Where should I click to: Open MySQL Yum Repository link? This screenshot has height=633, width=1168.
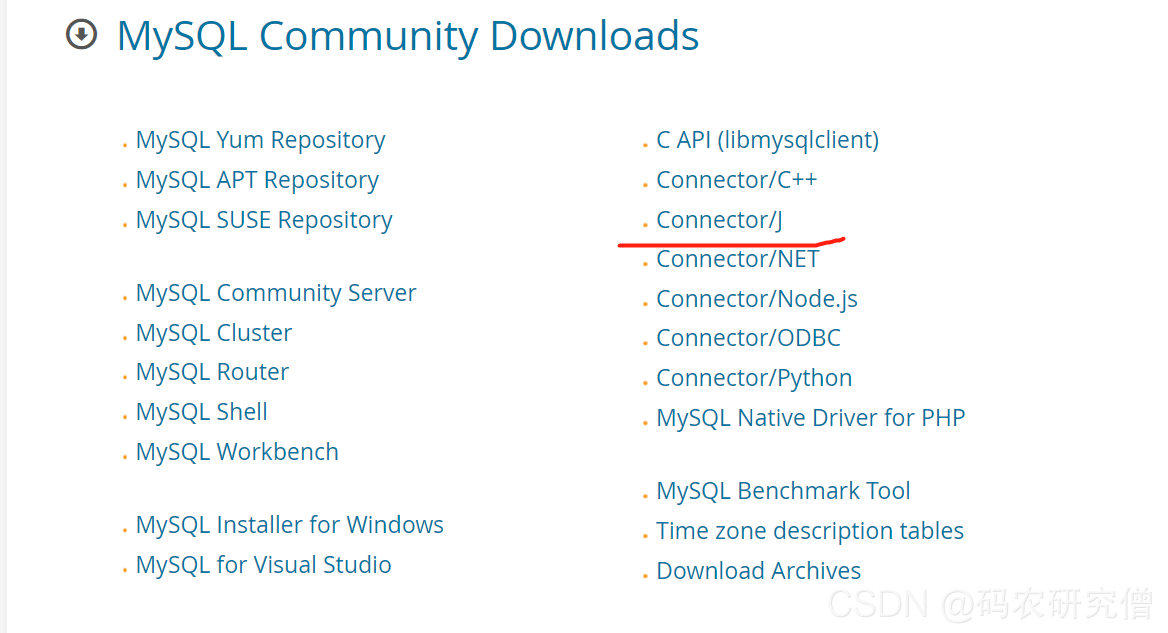(x=260, y=140)
